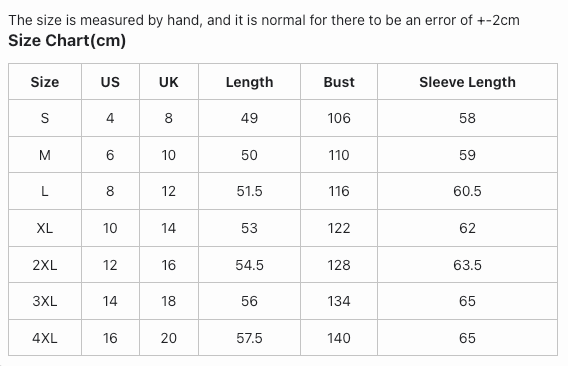Select the 57.5 length cell
The width and height of the screenshot is (568, 366).
(x=250, y=338)
